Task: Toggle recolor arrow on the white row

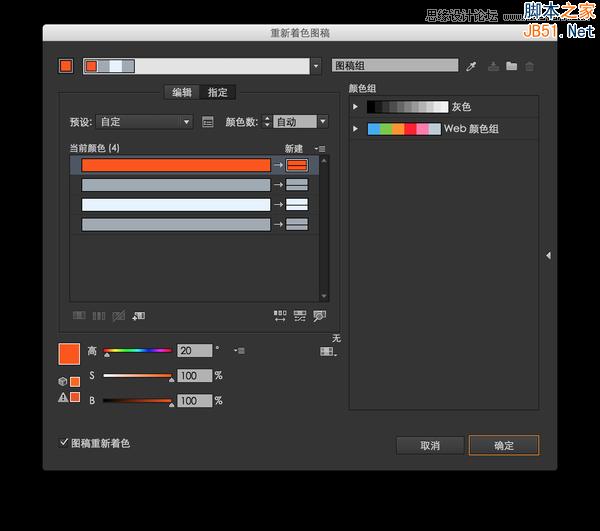Action: (x=278, y=204)
